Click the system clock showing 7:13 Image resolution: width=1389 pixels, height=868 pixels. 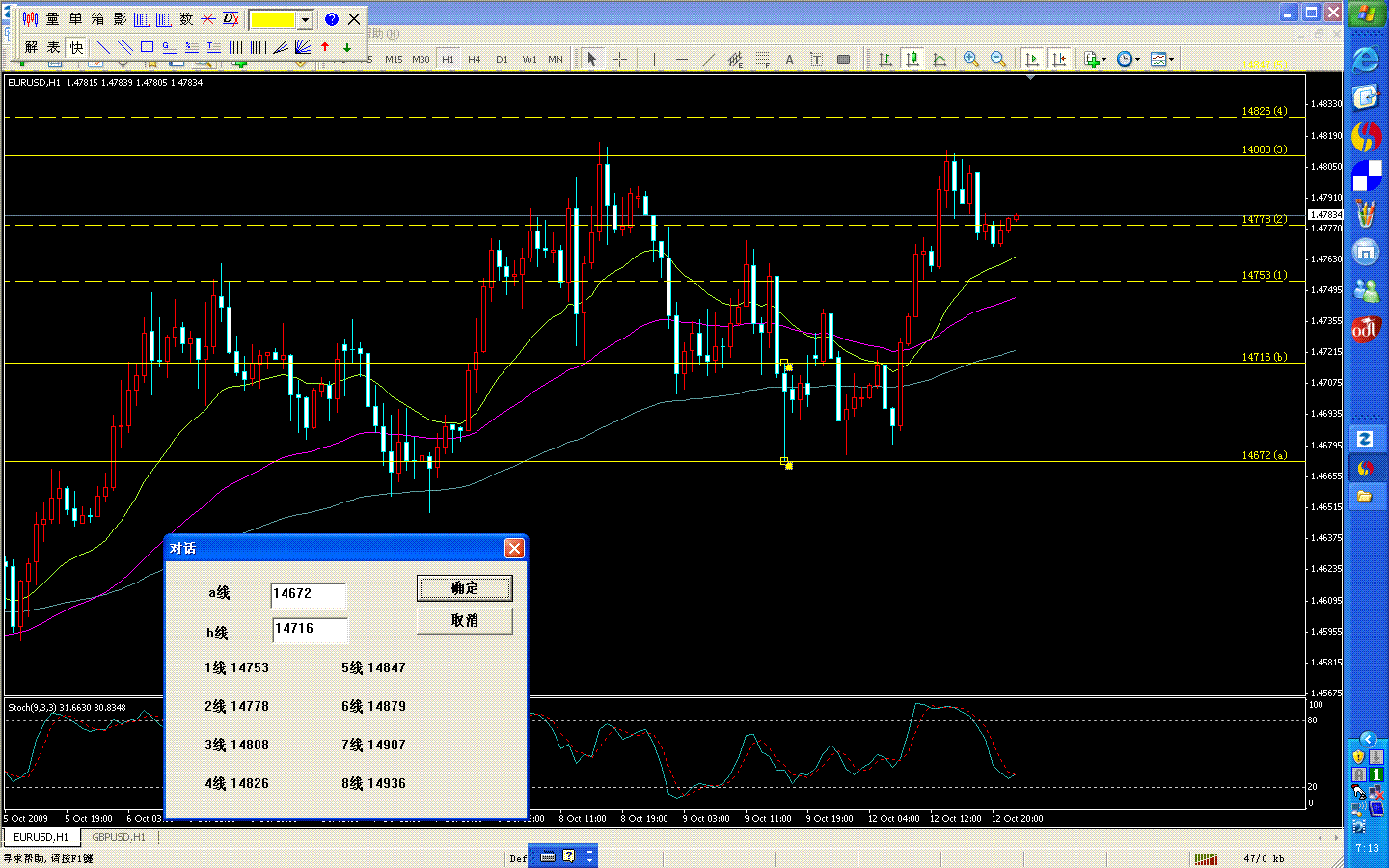(1367, 849)
